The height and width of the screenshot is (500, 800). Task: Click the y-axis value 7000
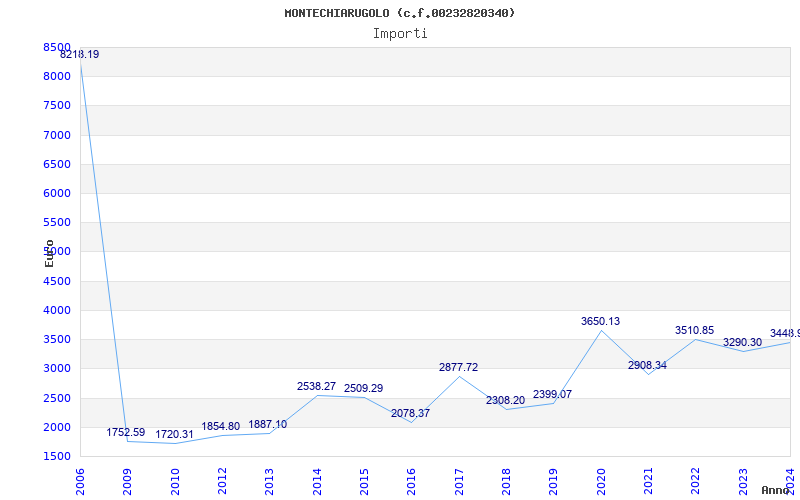point(57,135)
